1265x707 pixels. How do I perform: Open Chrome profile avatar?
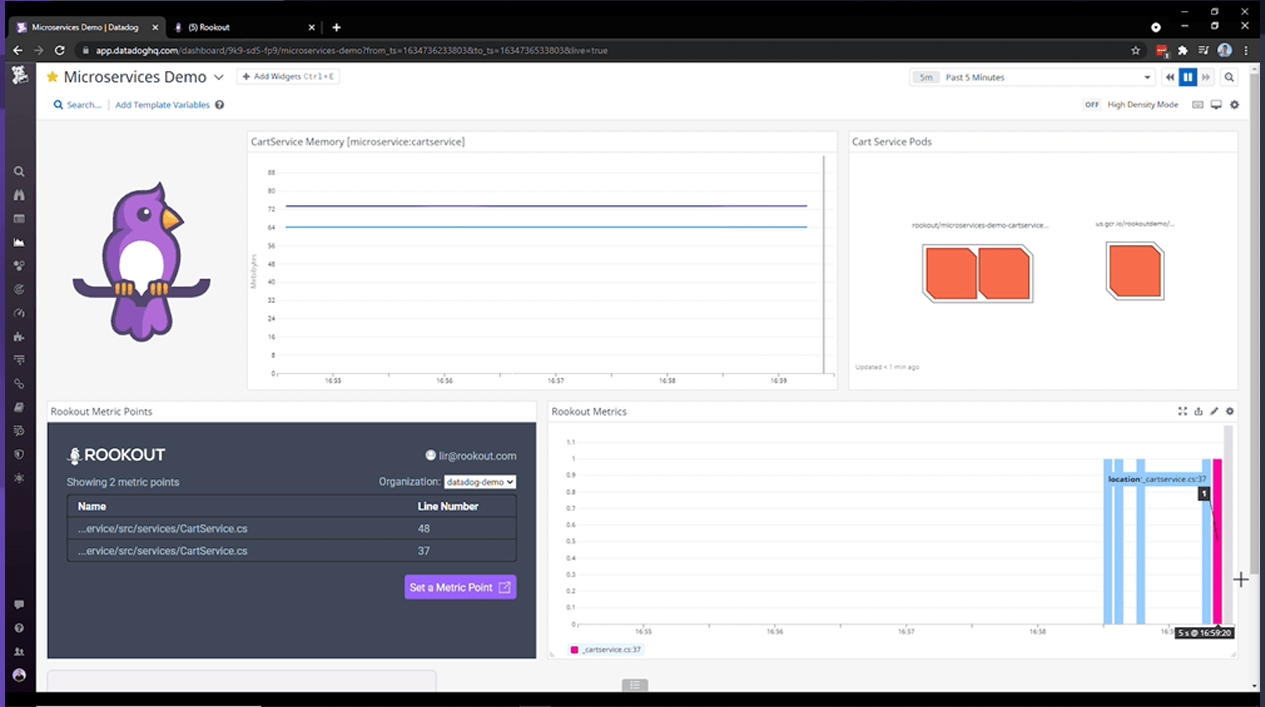[x=1225, y=50]
